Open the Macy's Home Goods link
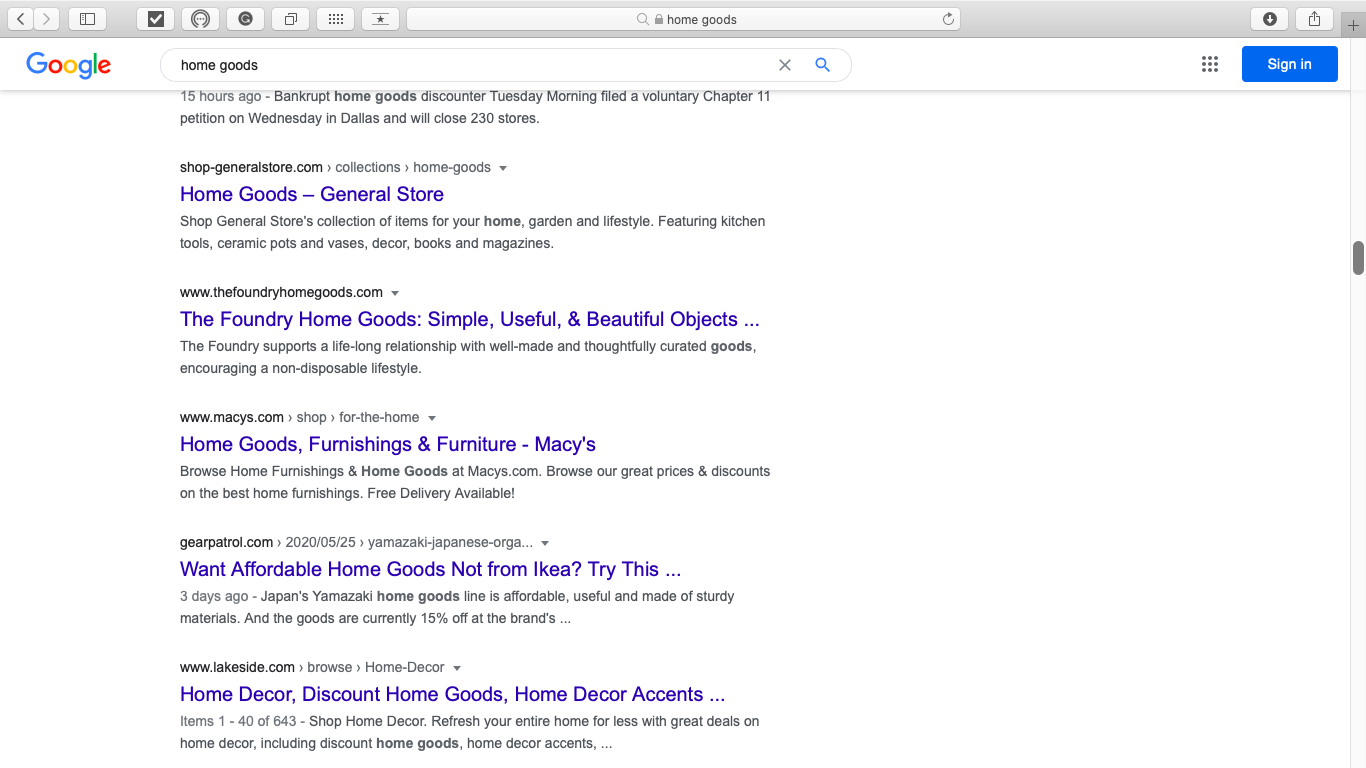Screen dimensions: 1366x768 click(387, 444)
